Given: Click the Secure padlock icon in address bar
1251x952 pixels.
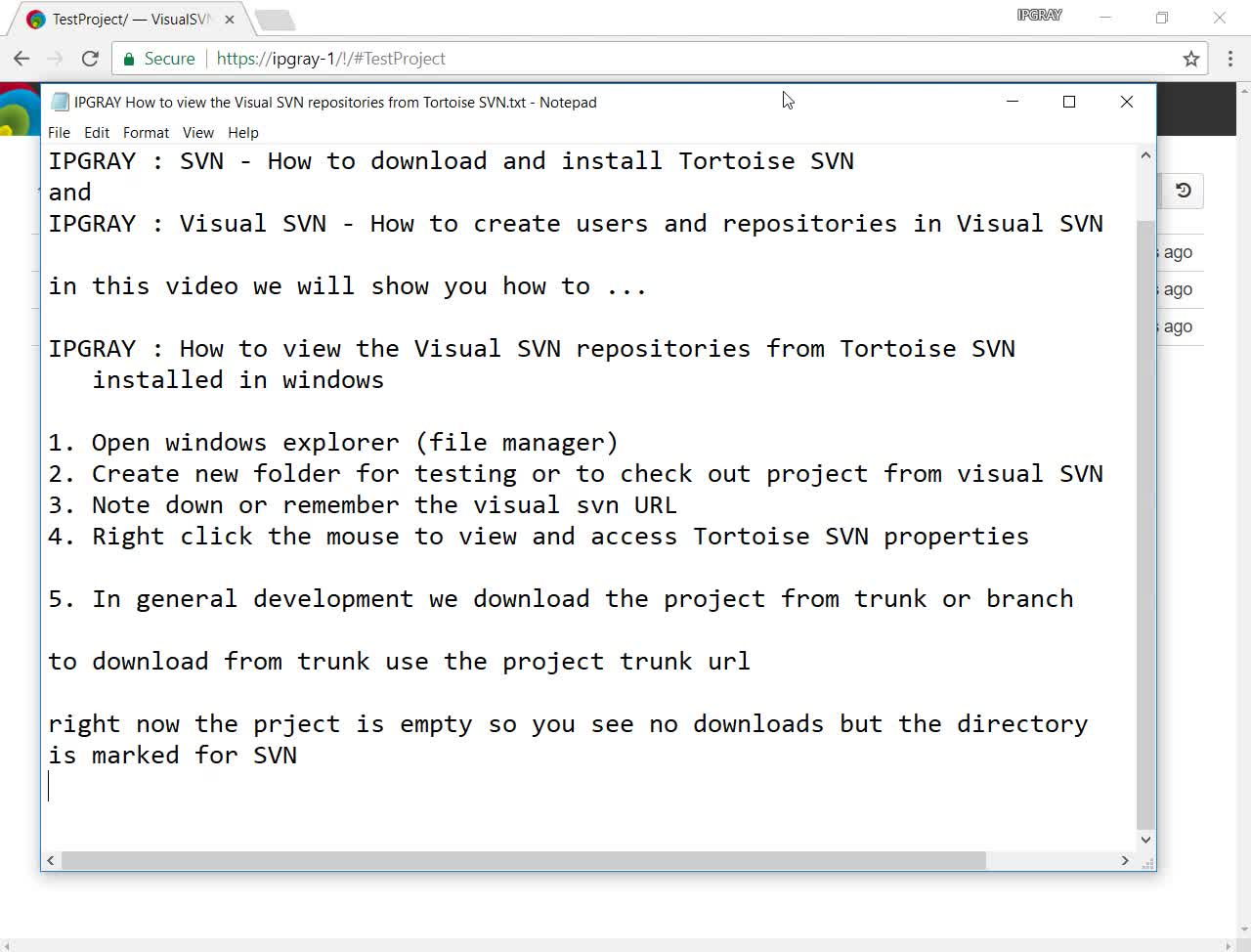Looking at the screenshot, I should tap(128, 59).
